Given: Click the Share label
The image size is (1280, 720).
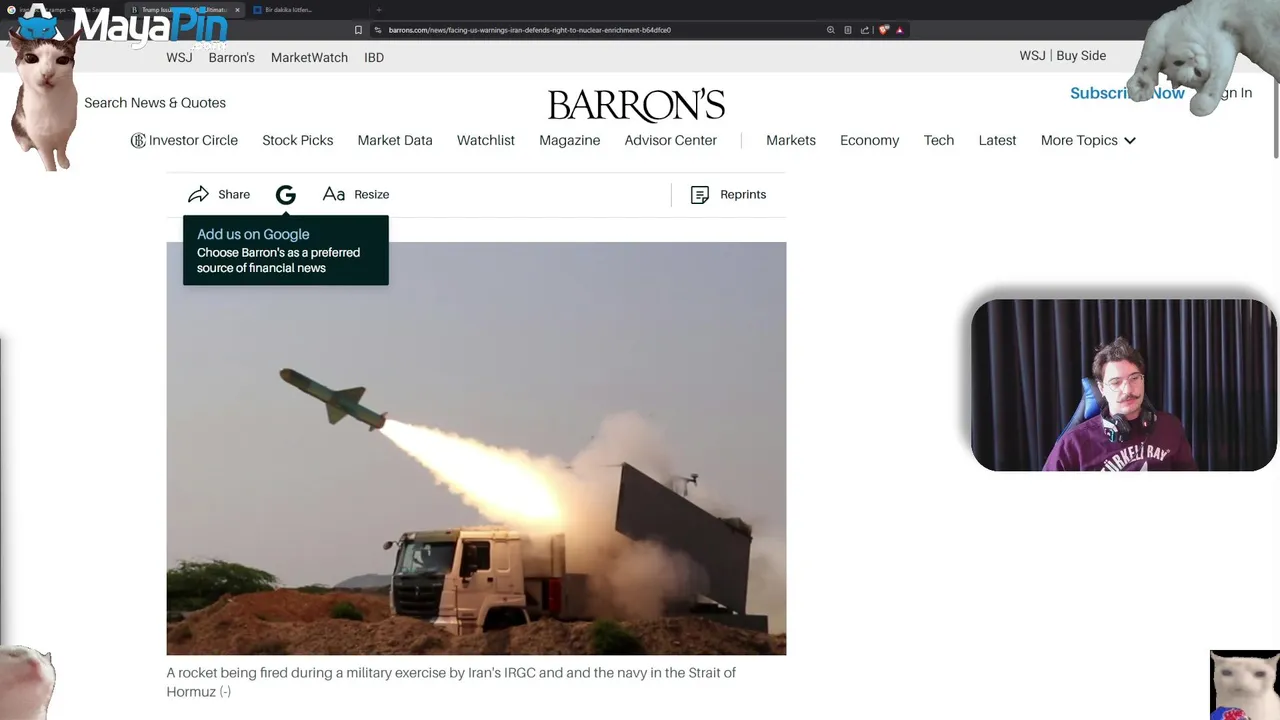Looking at the screenshot, I should click(234, 195).
